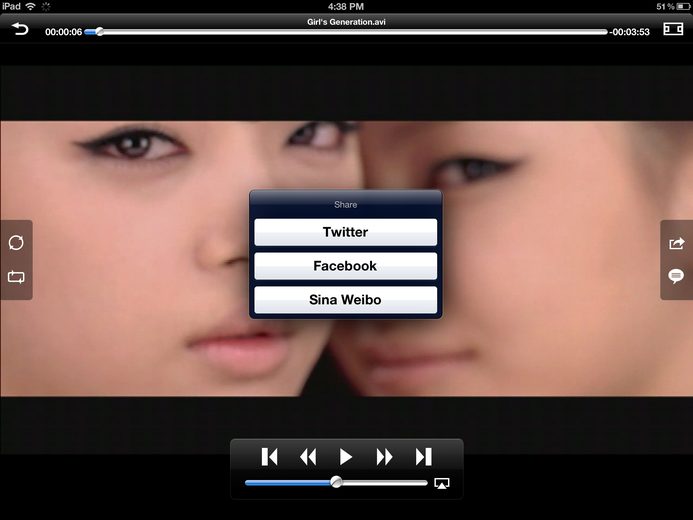Fast forward the video
The width and height of the screenshot is (693, 520).
tap(384, 457)
